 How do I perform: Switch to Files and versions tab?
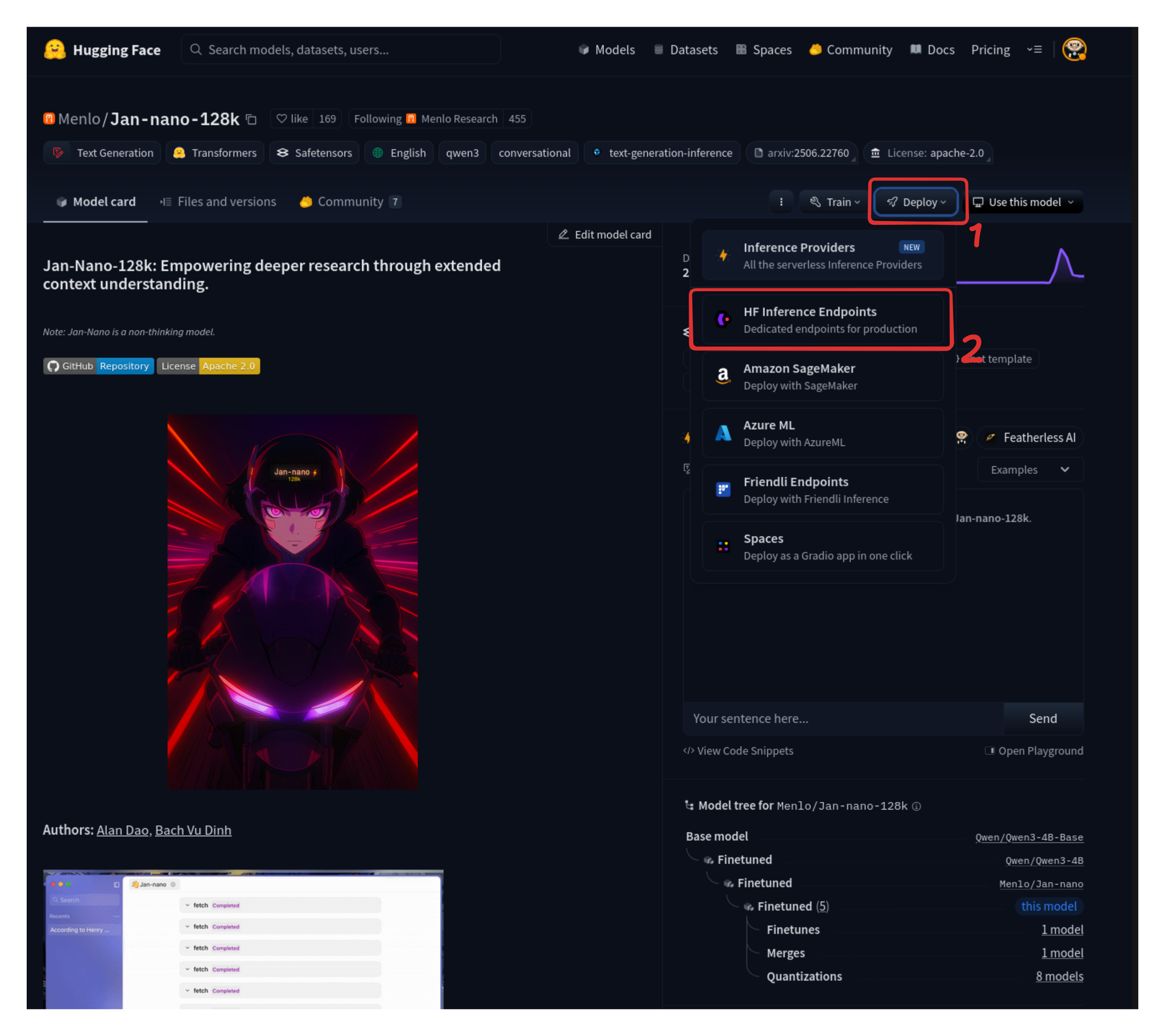point(218,202)
